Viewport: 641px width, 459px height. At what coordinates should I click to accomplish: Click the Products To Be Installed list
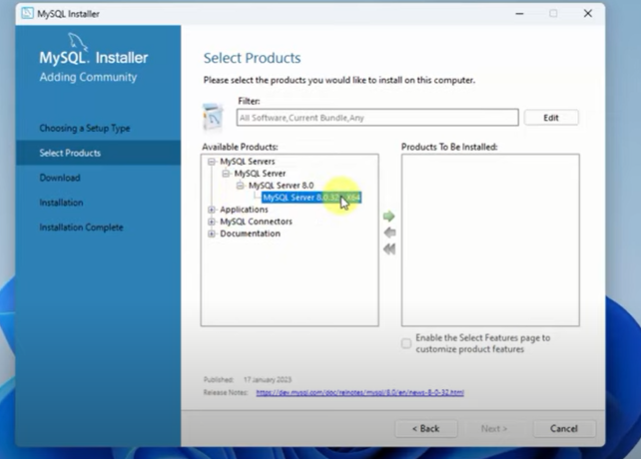click(x=490, y=240)
